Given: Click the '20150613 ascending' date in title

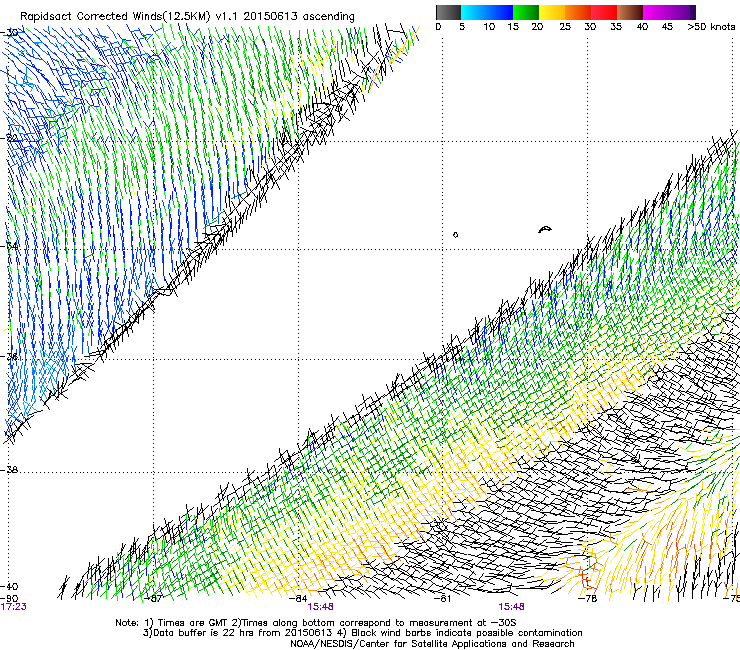Looking at the screenshot, I should [299, 17].
